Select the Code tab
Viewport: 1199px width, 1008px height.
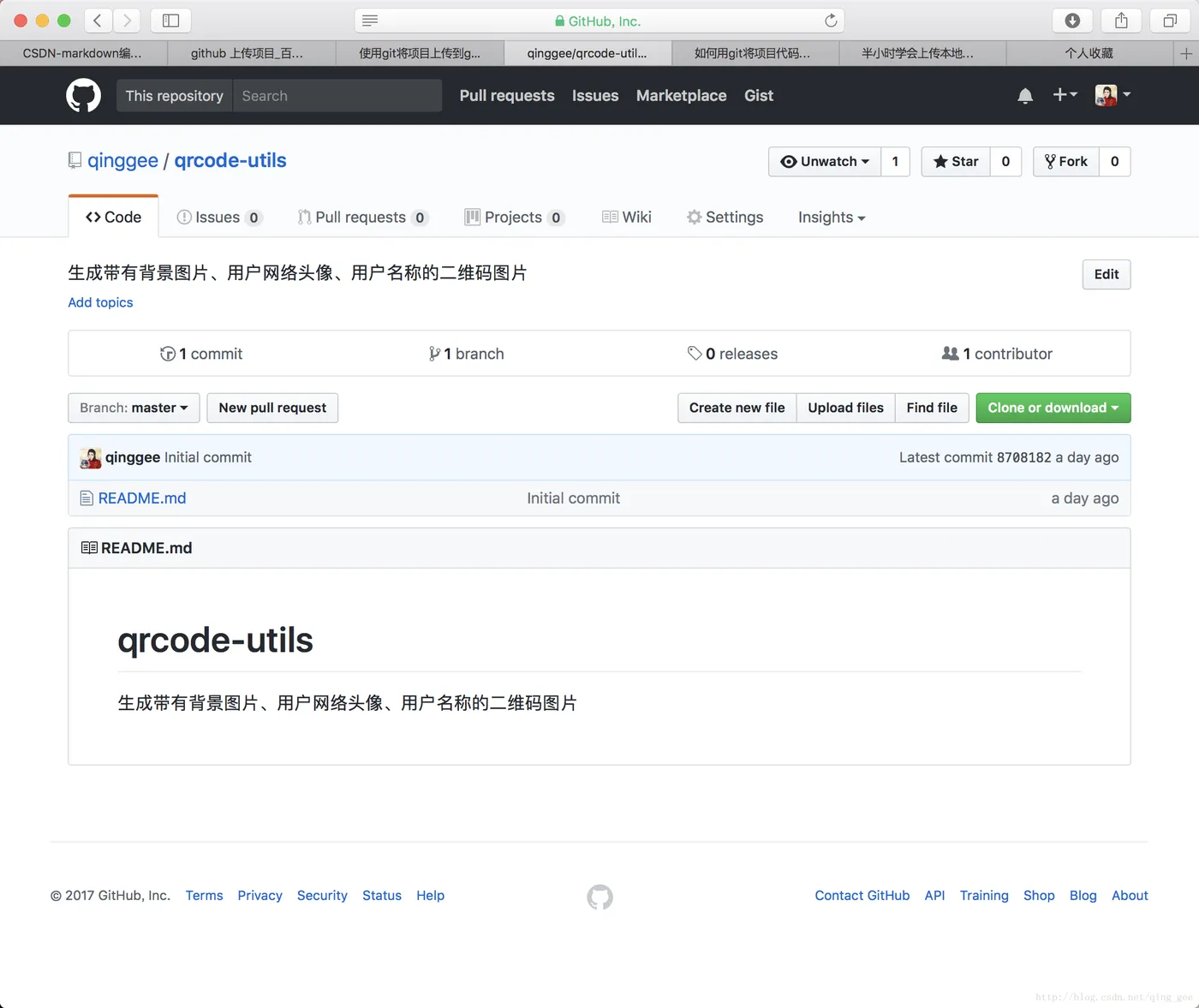pyautogui.click(x=113, y=217)
